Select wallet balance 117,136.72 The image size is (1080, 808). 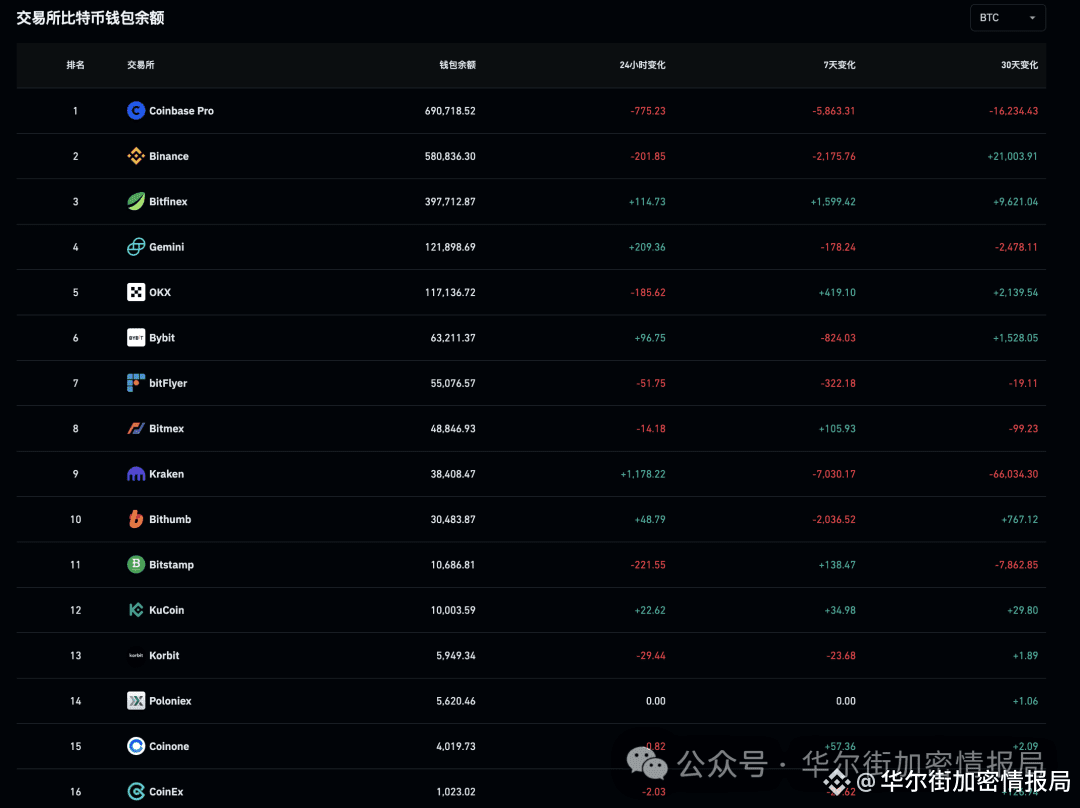[450, 293]
